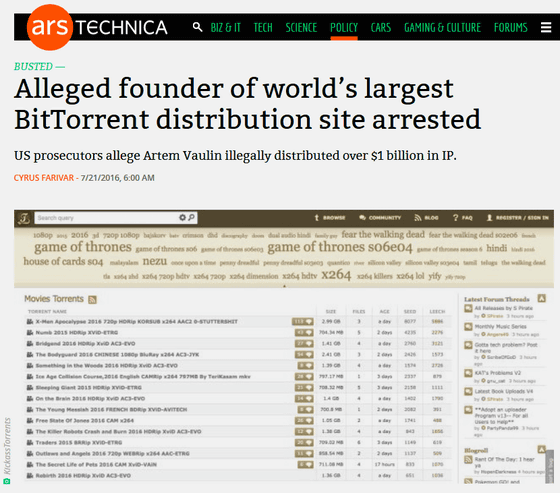
Task: Collapse the Blogroll panel arrow
Action: (541, 449)
